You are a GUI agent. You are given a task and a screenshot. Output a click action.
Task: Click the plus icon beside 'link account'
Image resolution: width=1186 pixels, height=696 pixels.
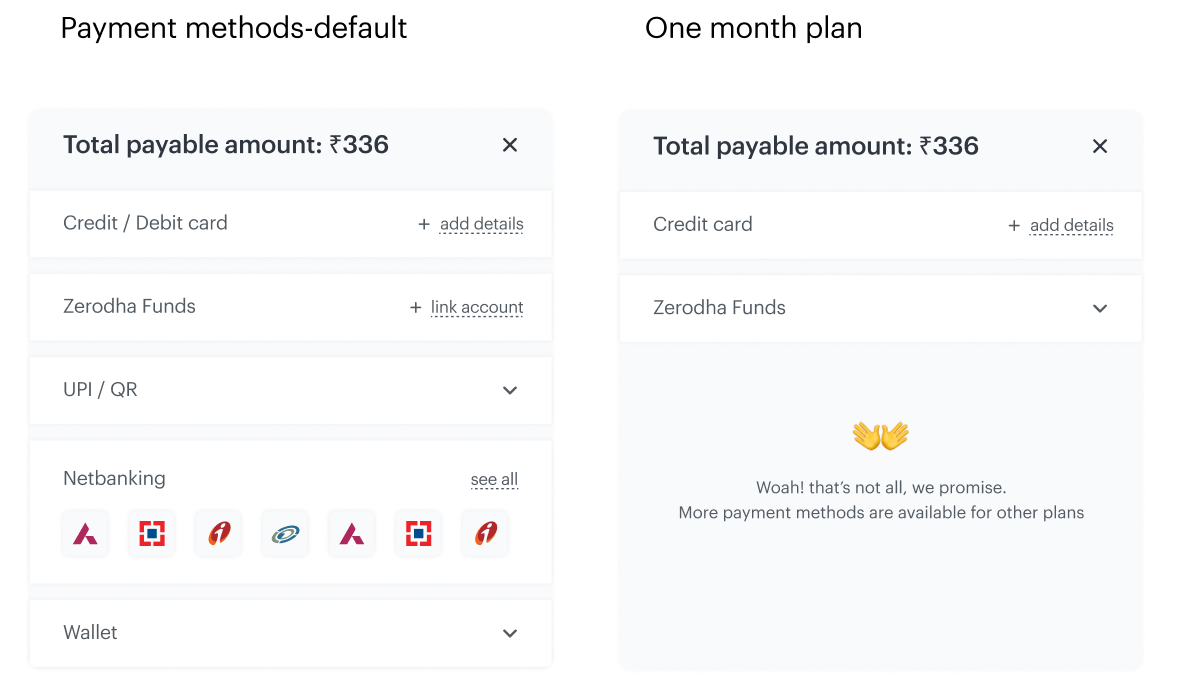click(x=415, y=307)
